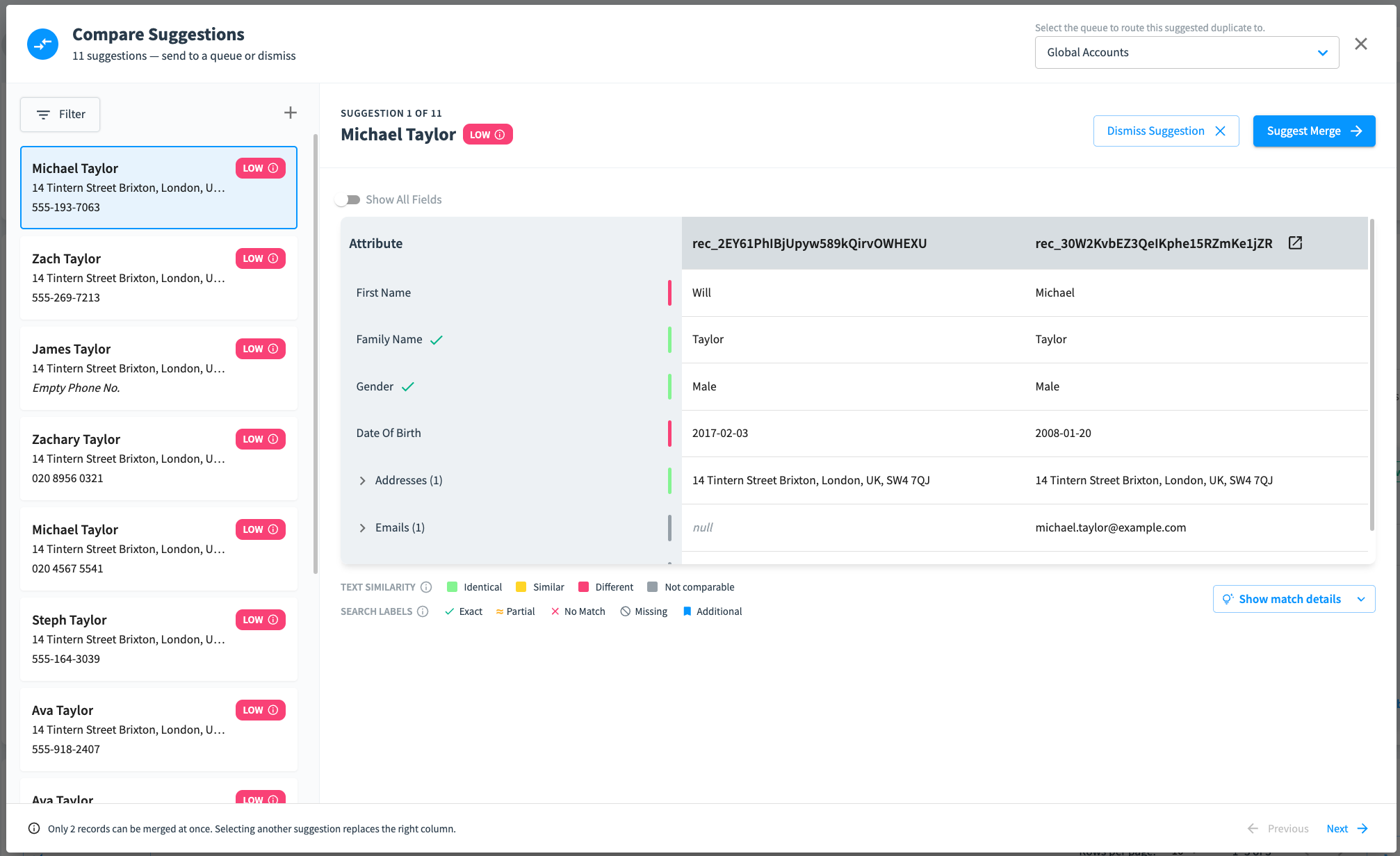Toggle Show All Fields switch
This screenshot has height=856, width=1400.
pyautogui.click(x=348, y=199)
